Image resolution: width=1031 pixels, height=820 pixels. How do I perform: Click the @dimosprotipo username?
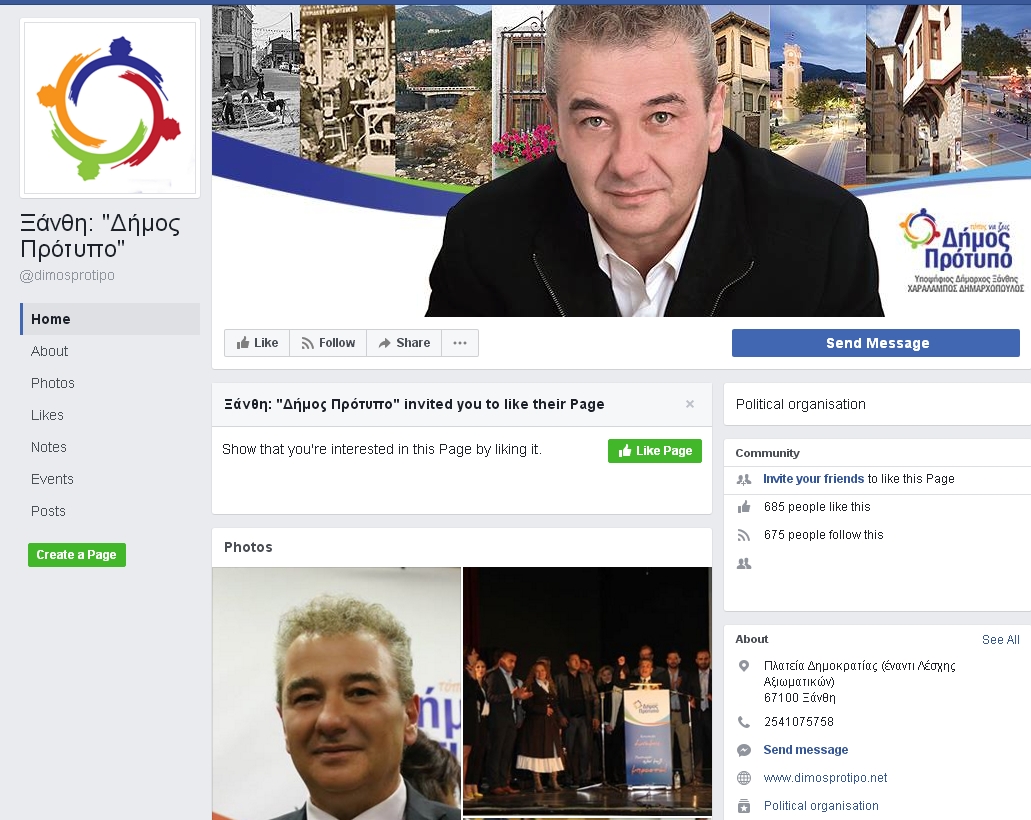point(67,276)
